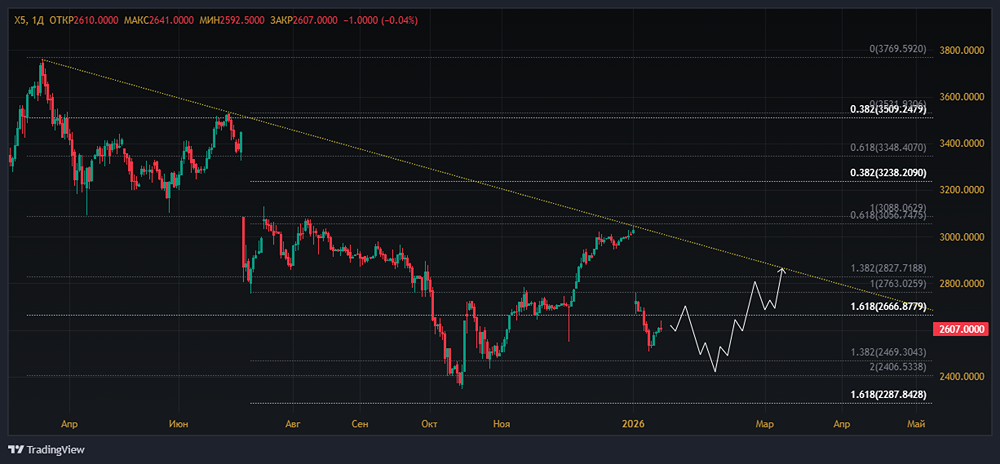Click the 2800.0000 price axis label
Screen dimensions: 1000x464
tap(964, 284)
